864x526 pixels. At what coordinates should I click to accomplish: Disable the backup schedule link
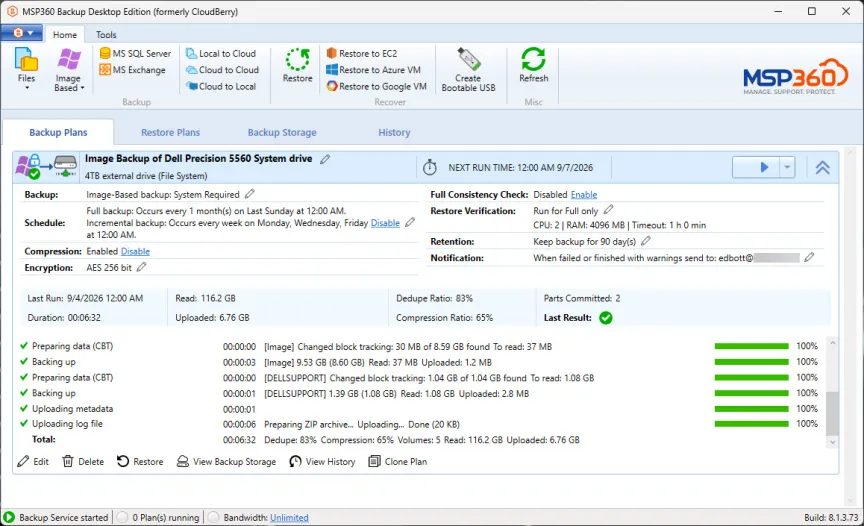pyautogui.click(x=385, y=223)
